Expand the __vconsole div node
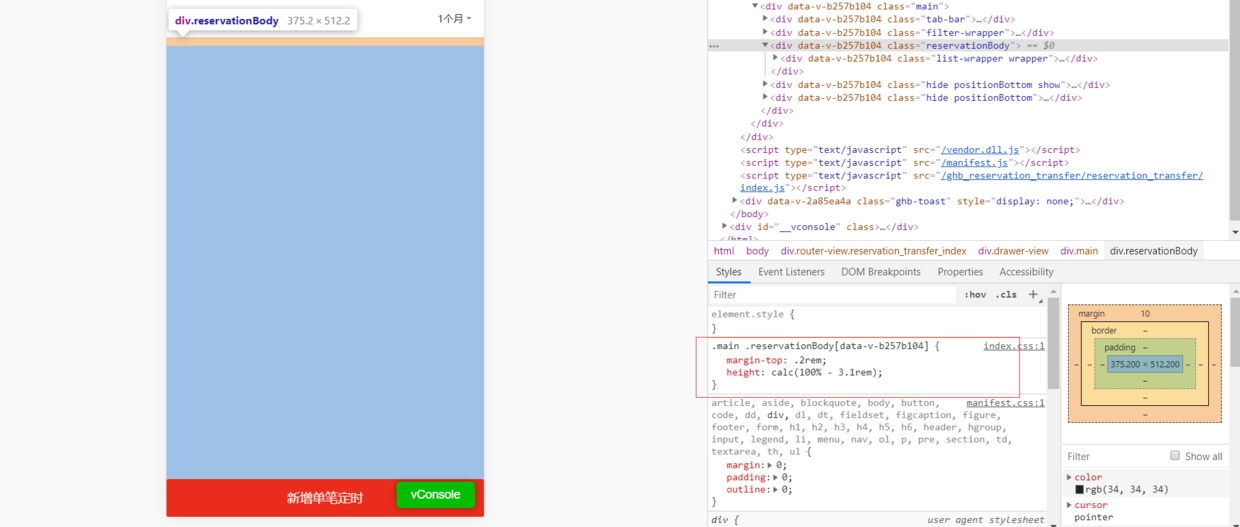 [725, 226]
